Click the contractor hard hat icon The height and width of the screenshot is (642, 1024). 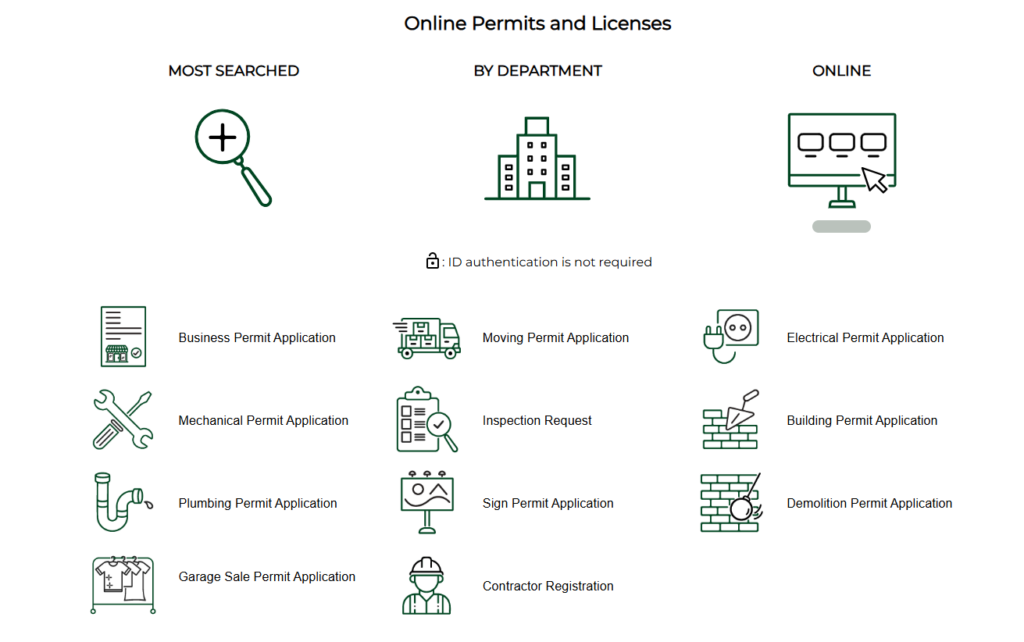[427, 586]
